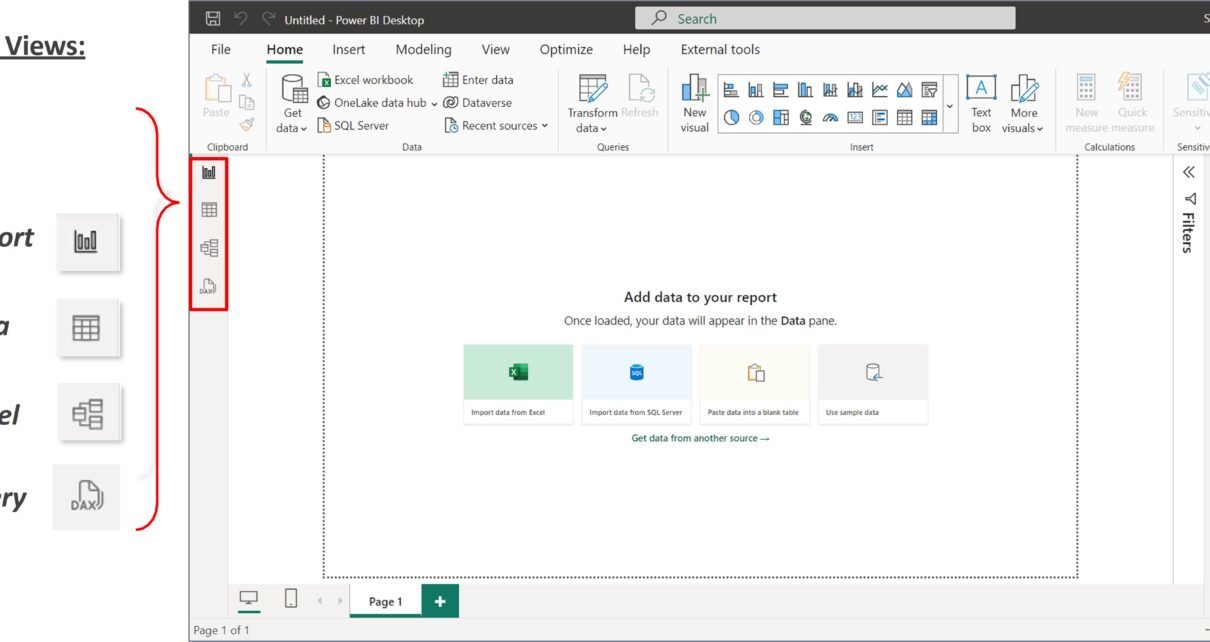Viewport: 1210px width, 642px height.
Task: Open the View ribbon tab
Action: (x=495, y=49)
